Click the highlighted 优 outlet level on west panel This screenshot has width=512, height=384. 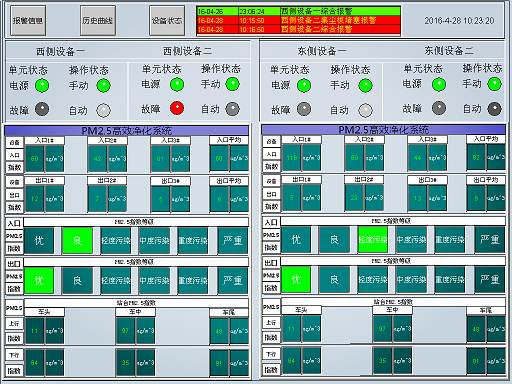click(39, 280)
